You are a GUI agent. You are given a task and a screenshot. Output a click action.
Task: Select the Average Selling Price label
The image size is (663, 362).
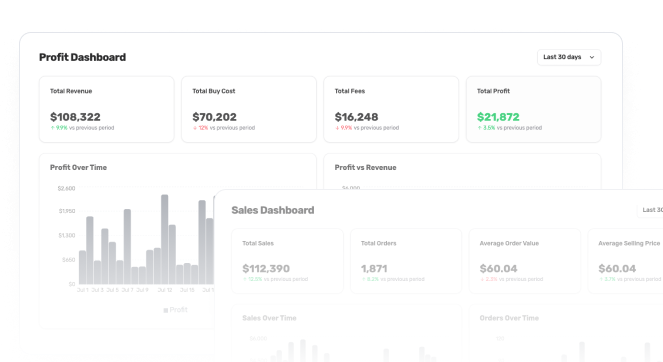(x=629, y=243)
